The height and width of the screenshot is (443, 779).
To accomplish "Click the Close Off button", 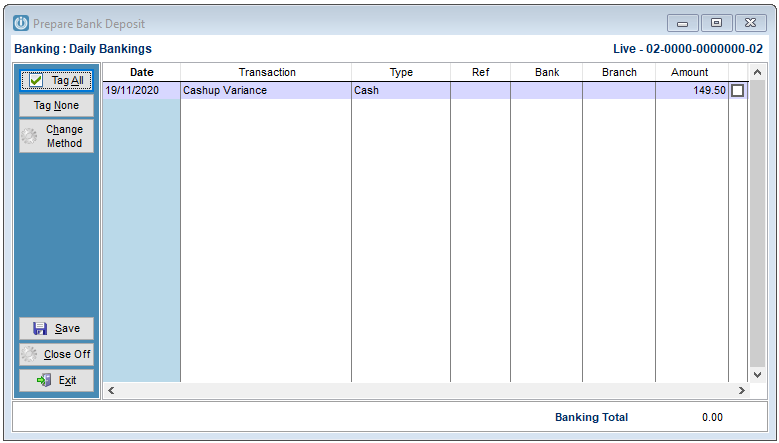I will point(56,354).
